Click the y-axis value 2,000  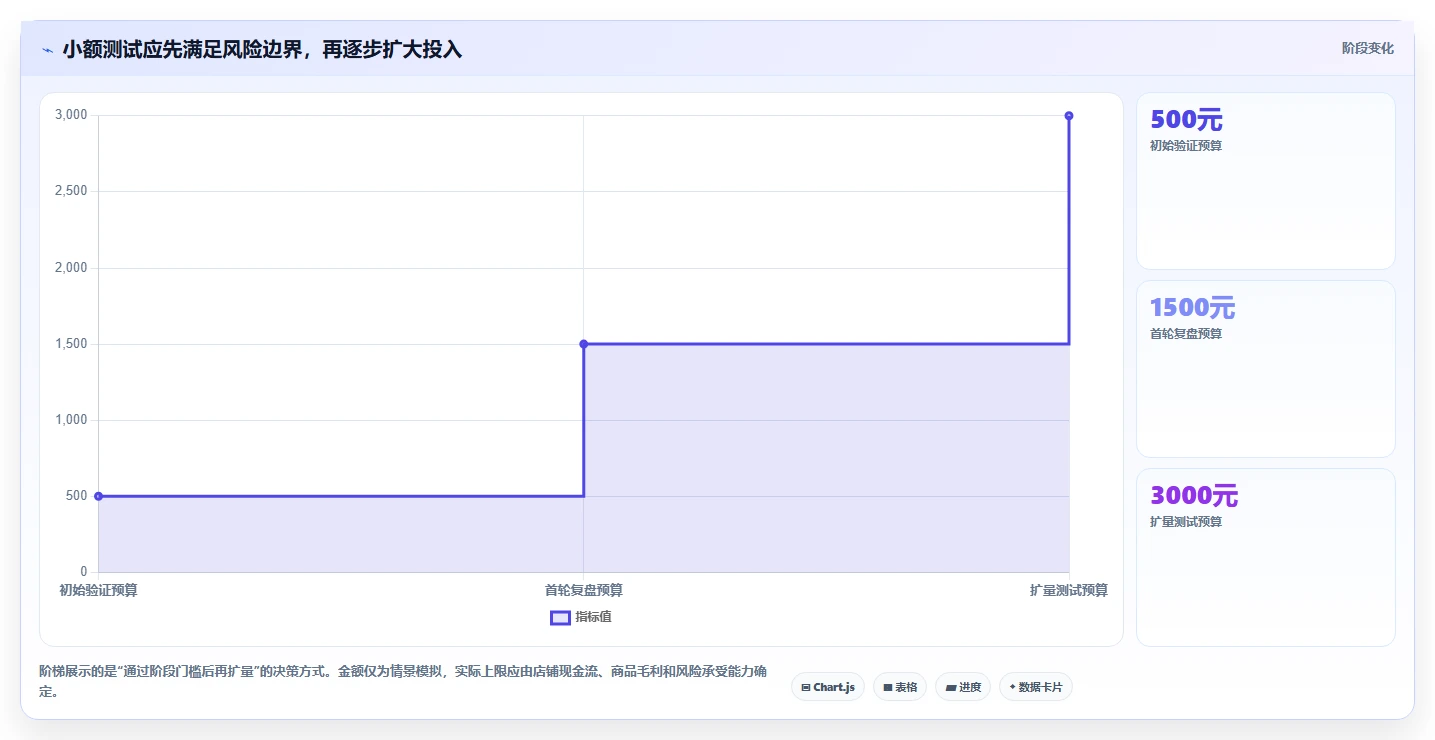(71, 268)
